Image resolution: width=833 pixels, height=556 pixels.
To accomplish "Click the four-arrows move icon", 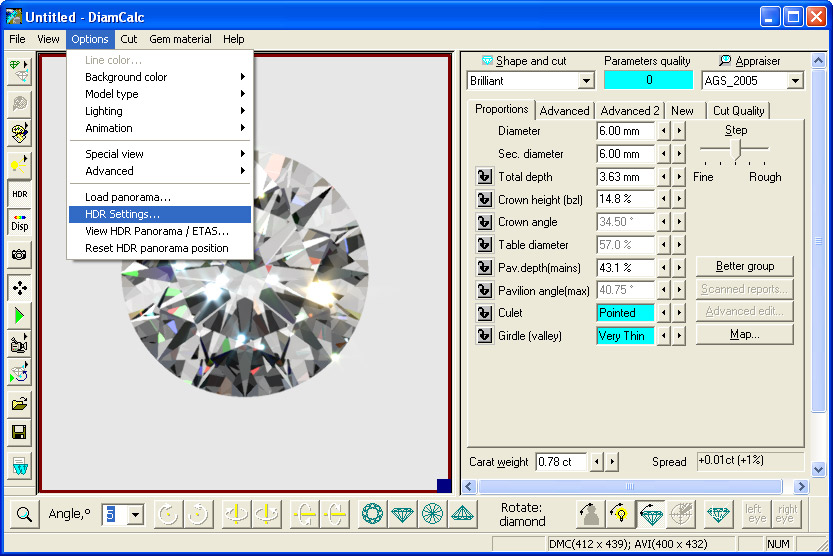I will pos(20,288).
